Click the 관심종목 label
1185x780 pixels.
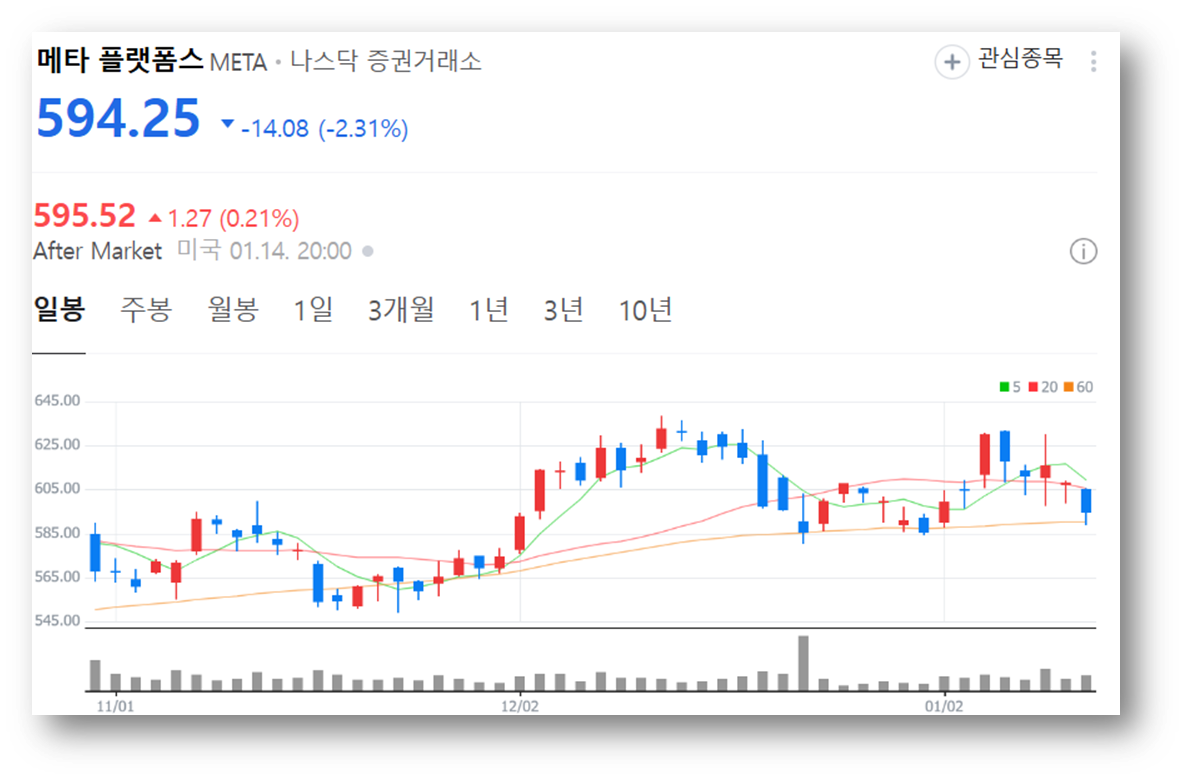(1020, 58)
